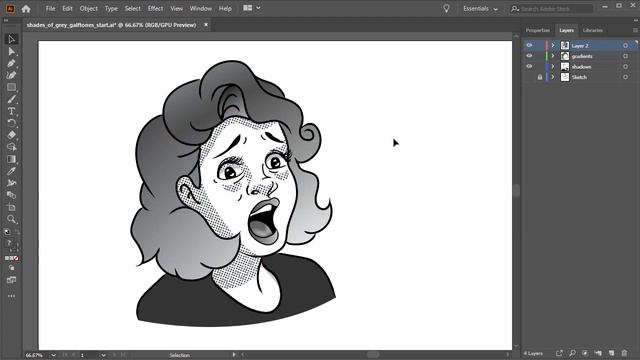Click Delete Selection trash icon in Layers panel
This screenshot has height=360, width=640.
624,353
